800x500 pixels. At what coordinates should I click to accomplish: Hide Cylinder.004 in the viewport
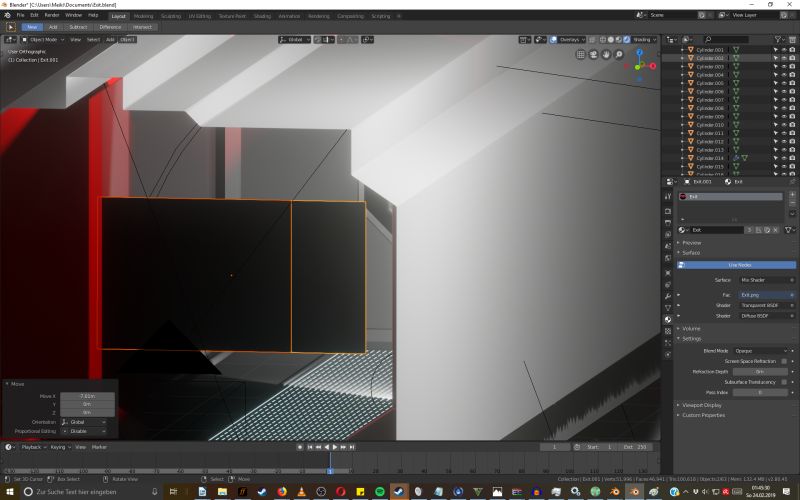[x=784, y=75]
